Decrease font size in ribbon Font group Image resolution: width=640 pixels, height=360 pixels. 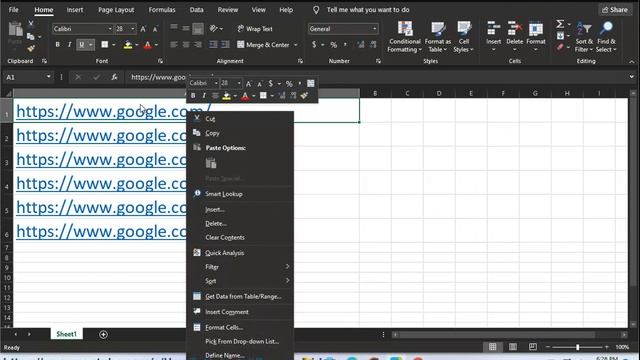click(155, 29)
